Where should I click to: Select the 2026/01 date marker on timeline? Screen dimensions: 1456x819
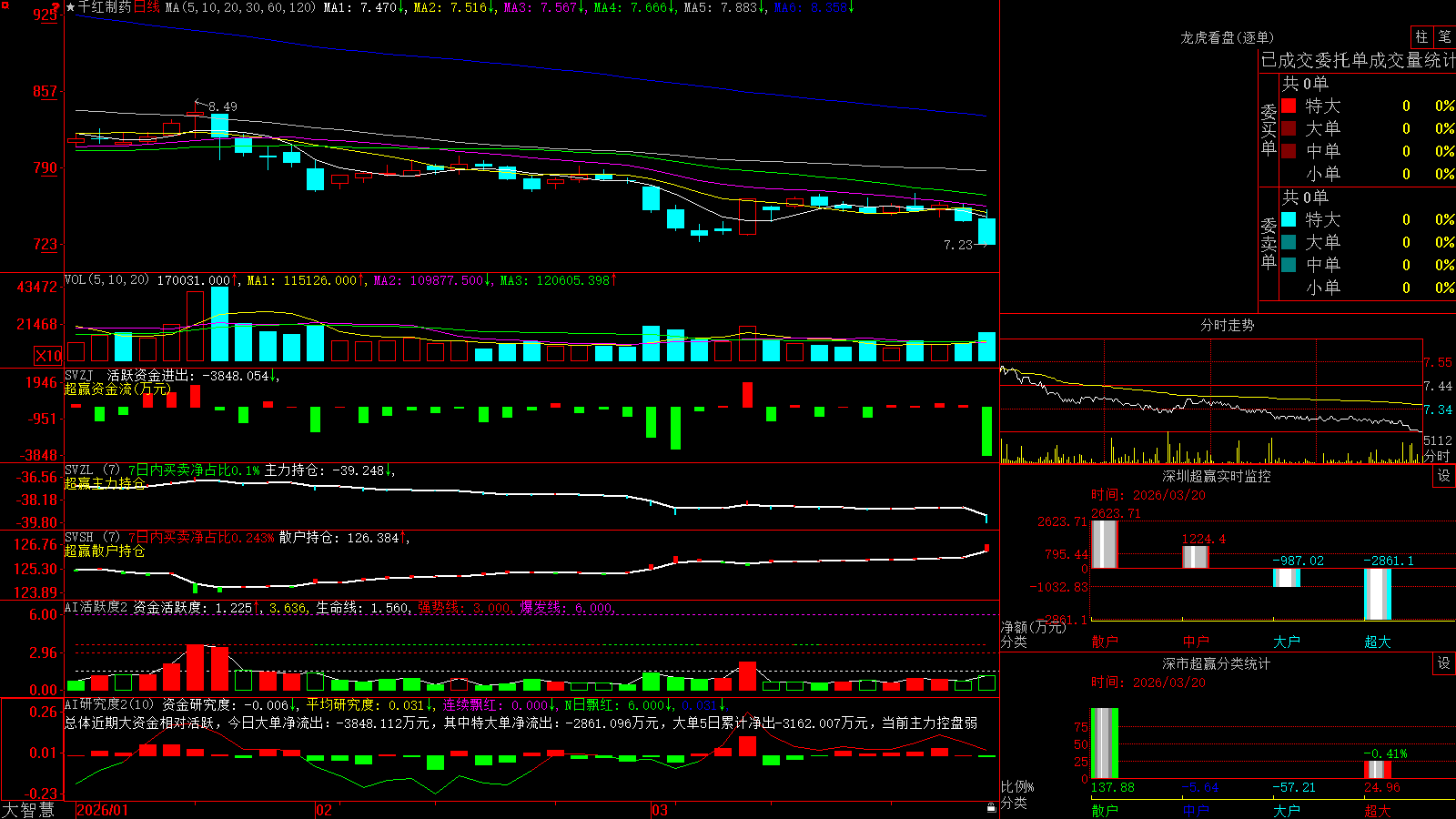click(x=103, y=810)
